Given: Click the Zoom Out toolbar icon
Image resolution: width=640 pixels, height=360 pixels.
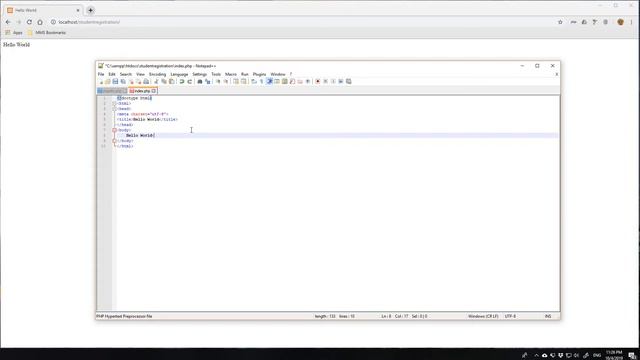Looking at the screenshot, I should click(x=226, y=82).
